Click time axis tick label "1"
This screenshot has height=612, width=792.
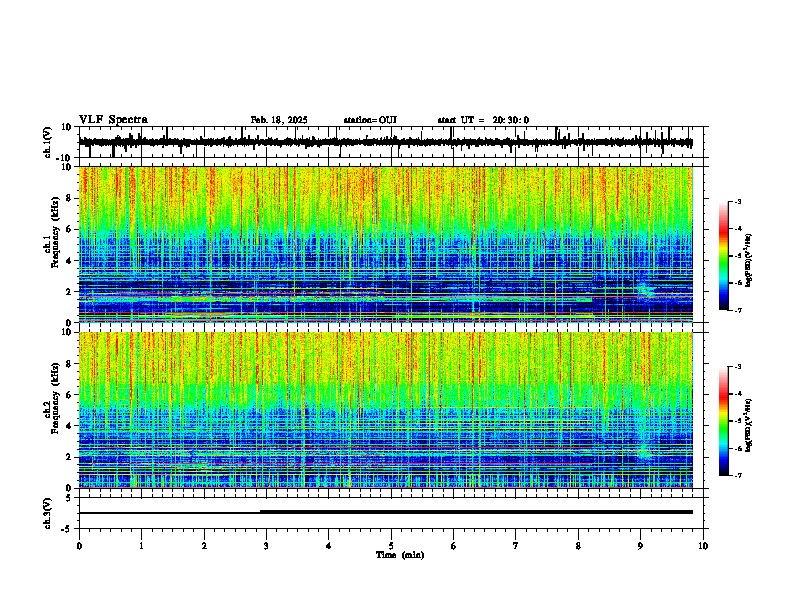click(x=141, y=546)
